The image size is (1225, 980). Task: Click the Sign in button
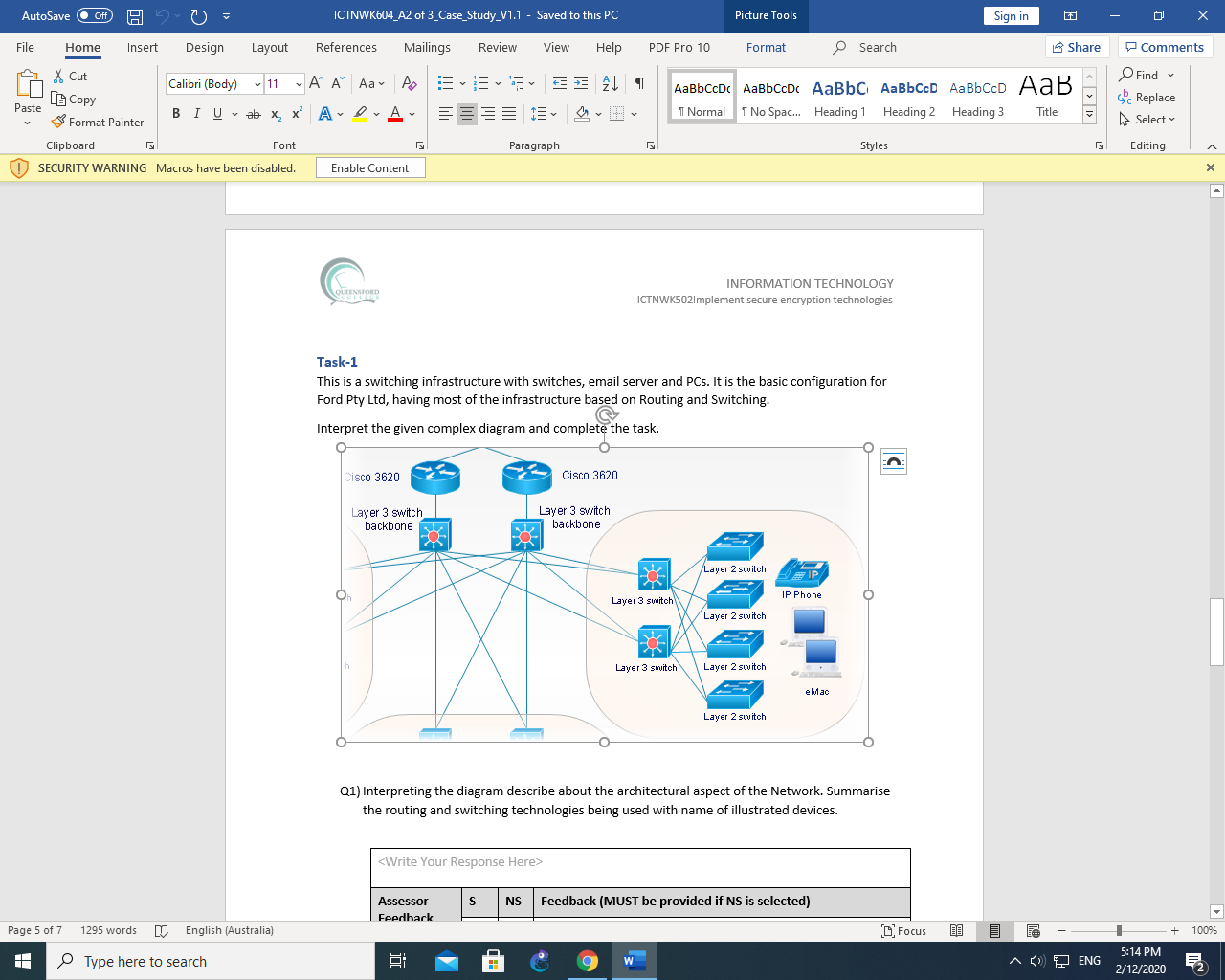click(1011, 15)
